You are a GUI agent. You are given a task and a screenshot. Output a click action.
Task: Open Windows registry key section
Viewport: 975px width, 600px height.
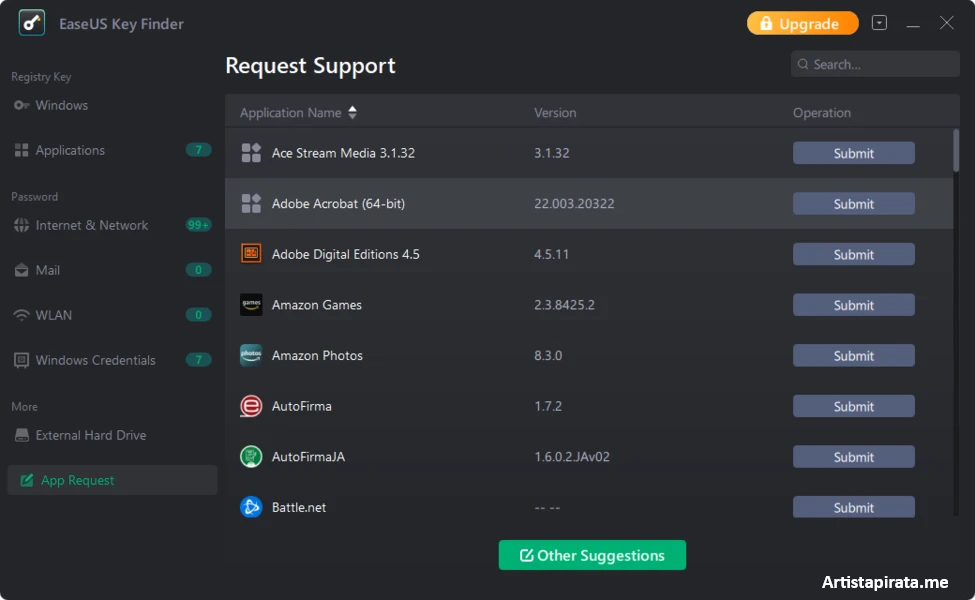click(61, 105)
